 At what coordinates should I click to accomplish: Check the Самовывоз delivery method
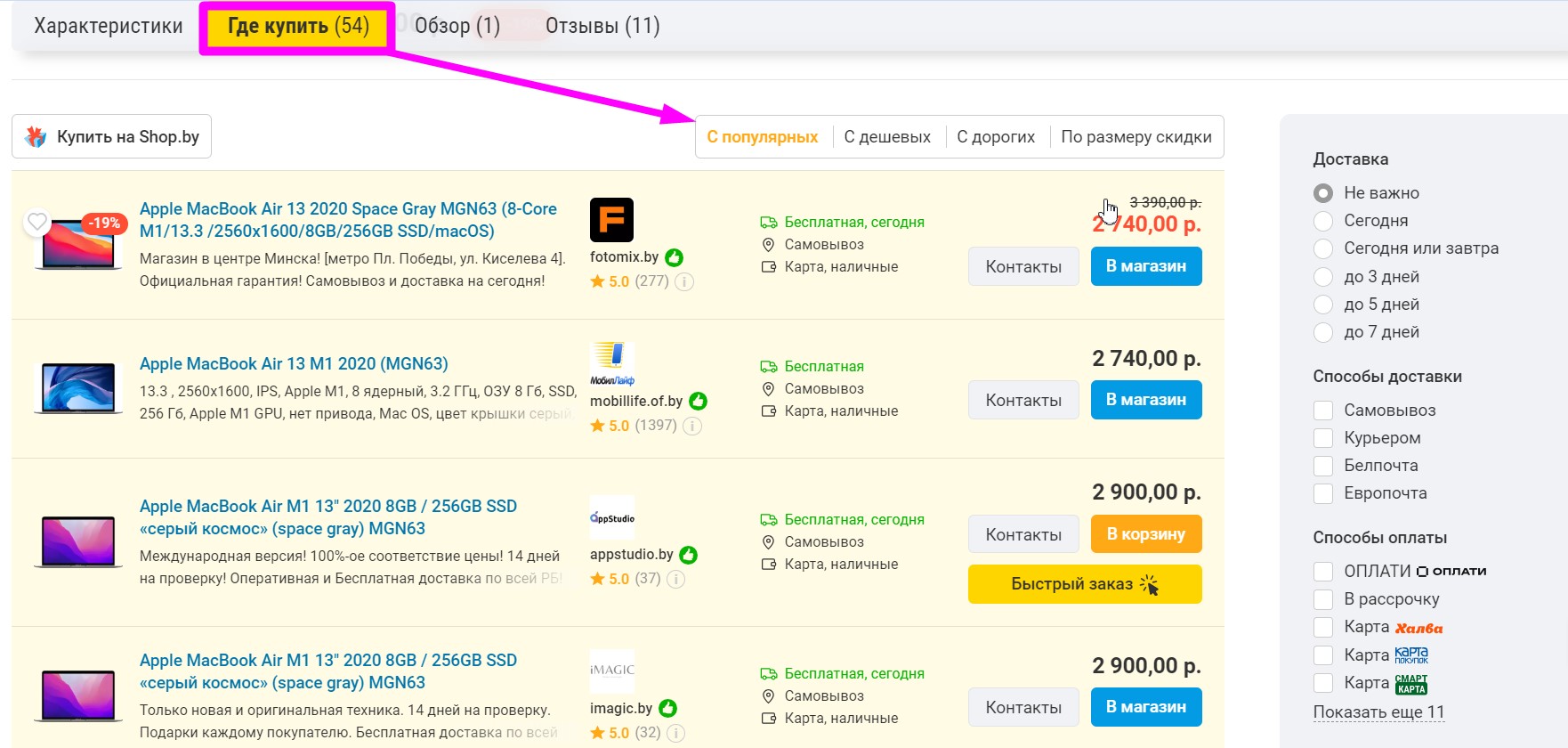(x=1323, y=411)
